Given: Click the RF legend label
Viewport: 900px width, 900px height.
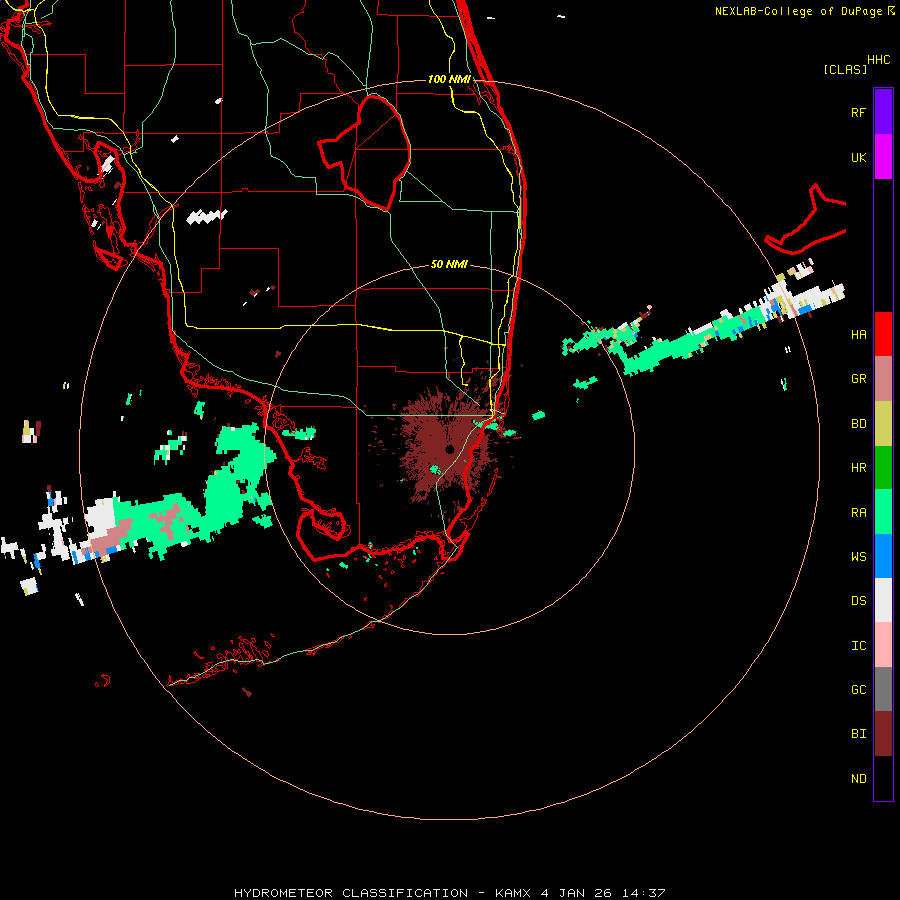Looking at the screenshot, I should pyautogui.click(x=858, y=112).
